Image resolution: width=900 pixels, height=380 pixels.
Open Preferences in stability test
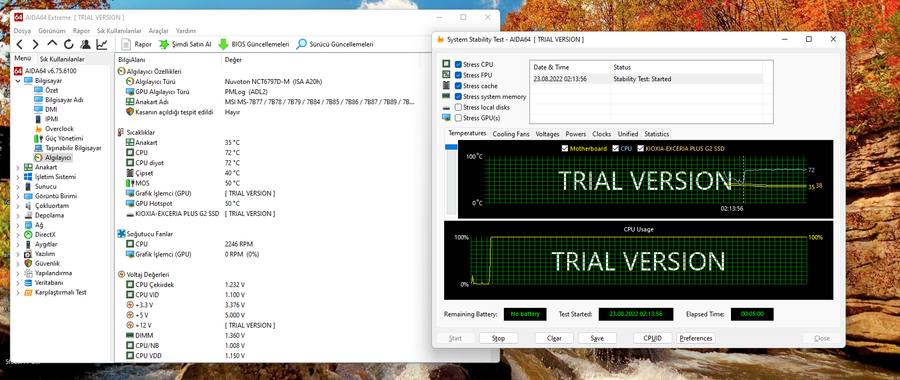[696, 338]
